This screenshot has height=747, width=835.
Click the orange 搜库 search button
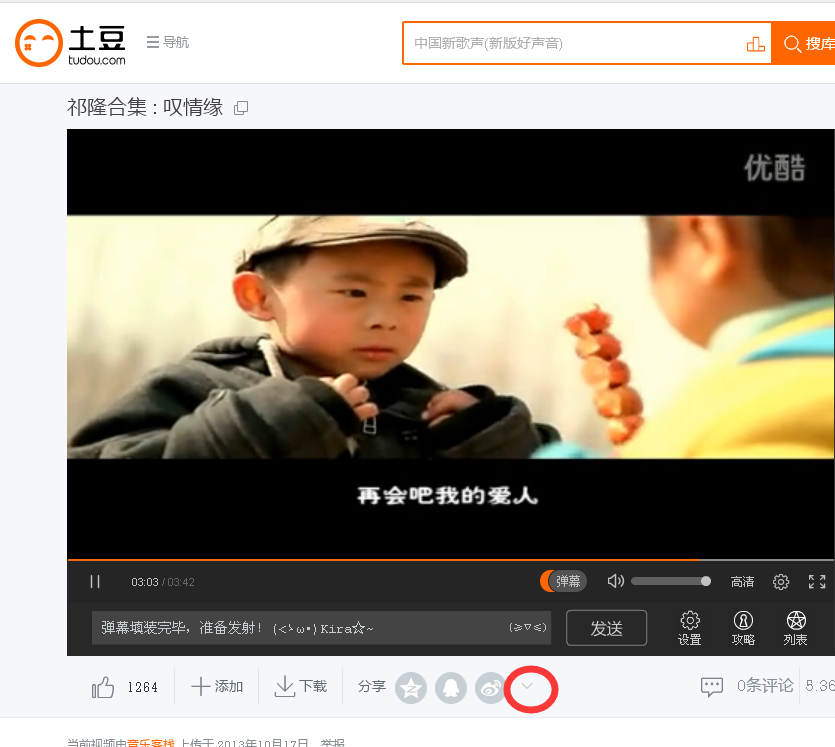point(804,43)
